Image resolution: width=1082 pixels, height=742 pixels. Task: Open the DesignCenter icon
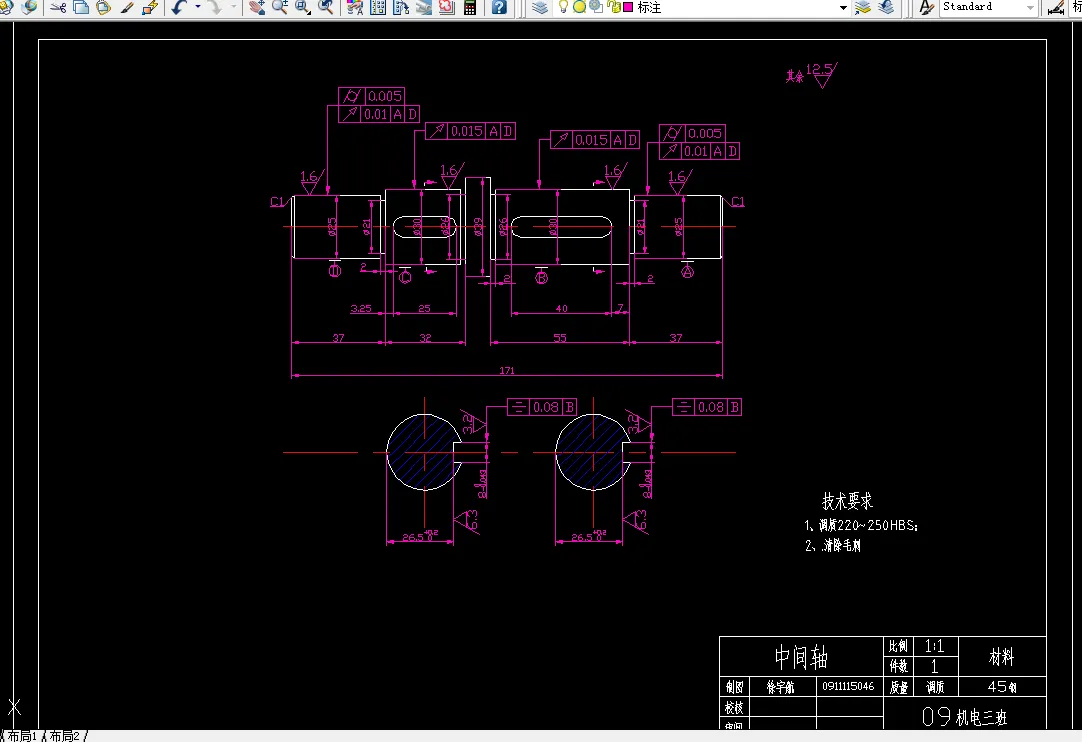(x=378, y=8)
